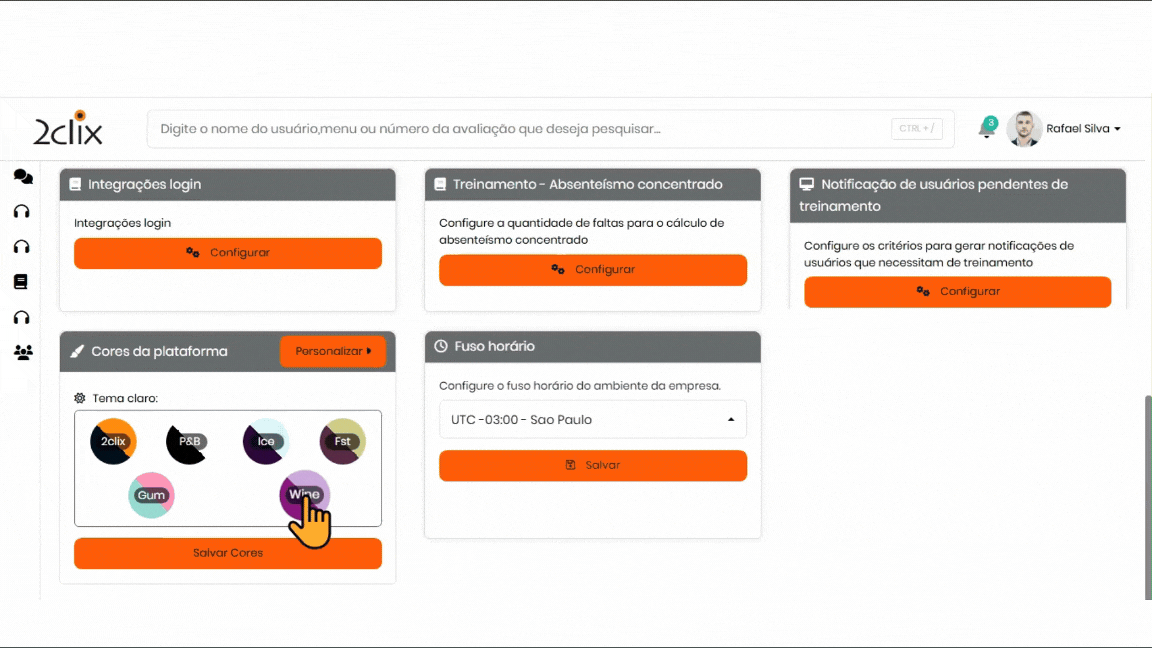Click the 2clix logo
The width and height of the screenshot is (1152, 648).
click(68, 129)
